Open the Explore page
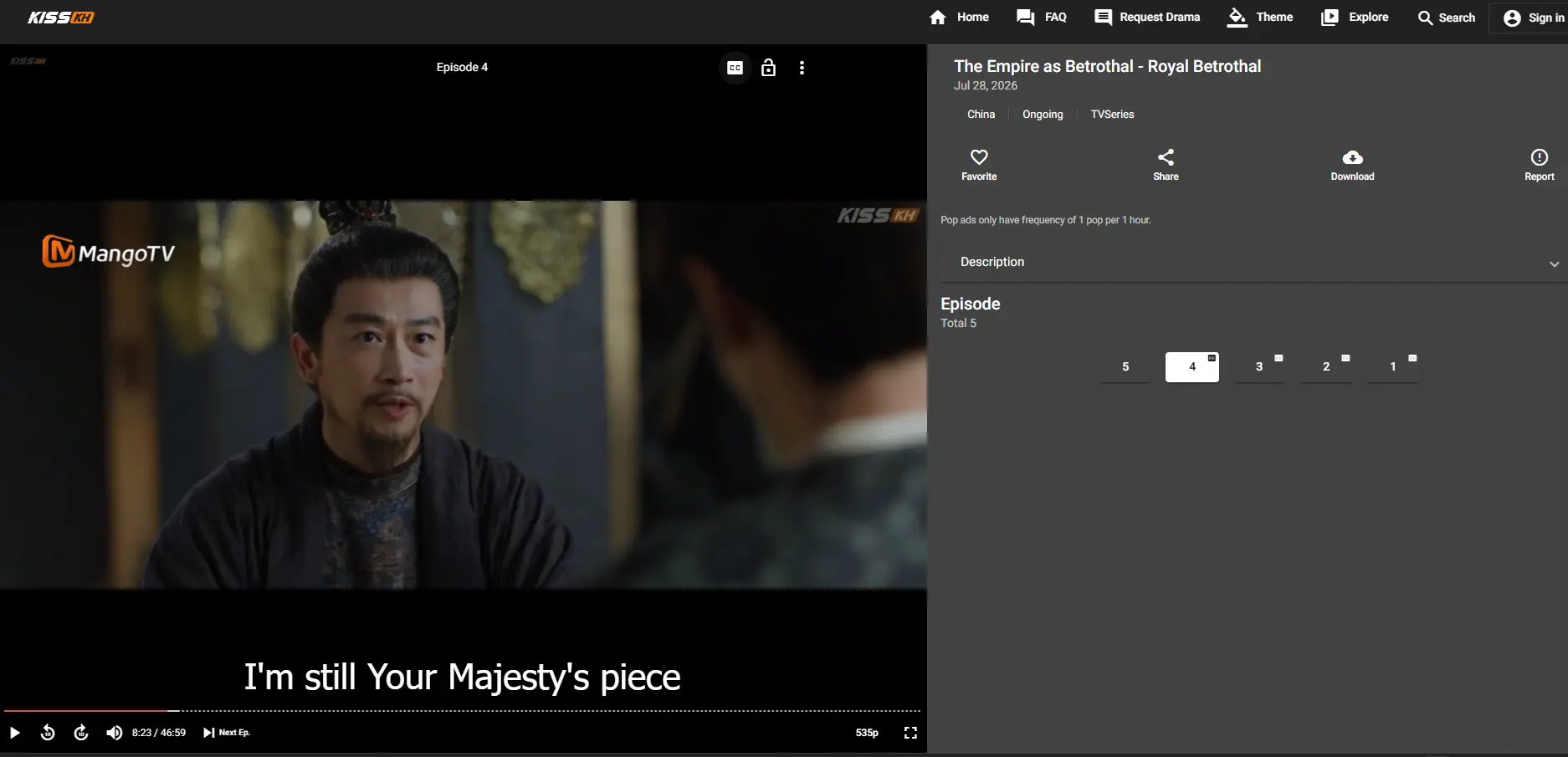 coord(1355,17)
